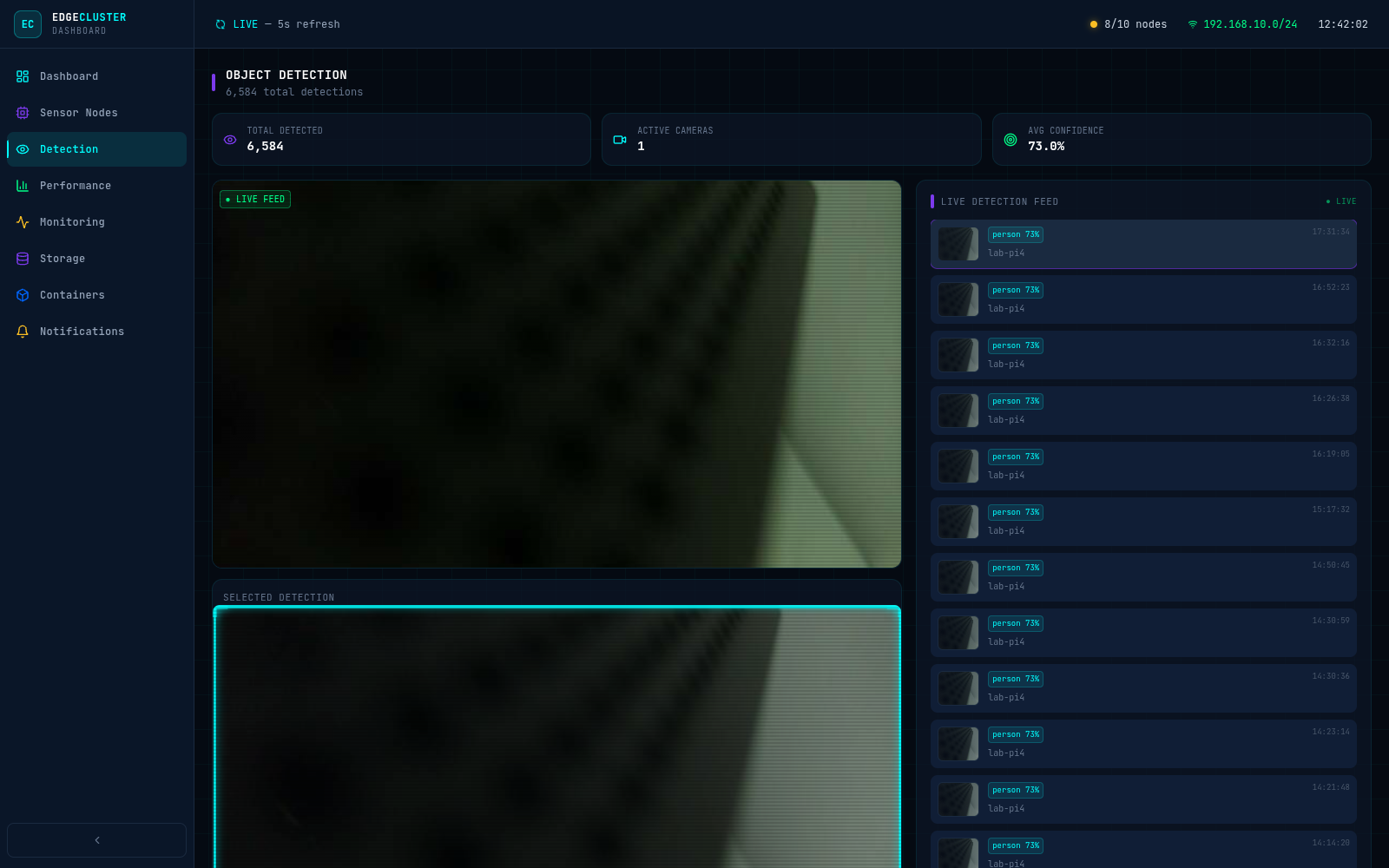The width and height of the screenshot is (1389, 868).
Task: Open the Dashboard menu item
Action: (96, 76)
